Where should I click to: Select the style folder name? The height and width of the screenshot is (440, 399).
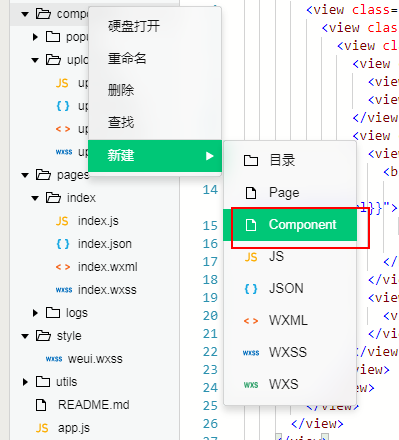(69, 336)
